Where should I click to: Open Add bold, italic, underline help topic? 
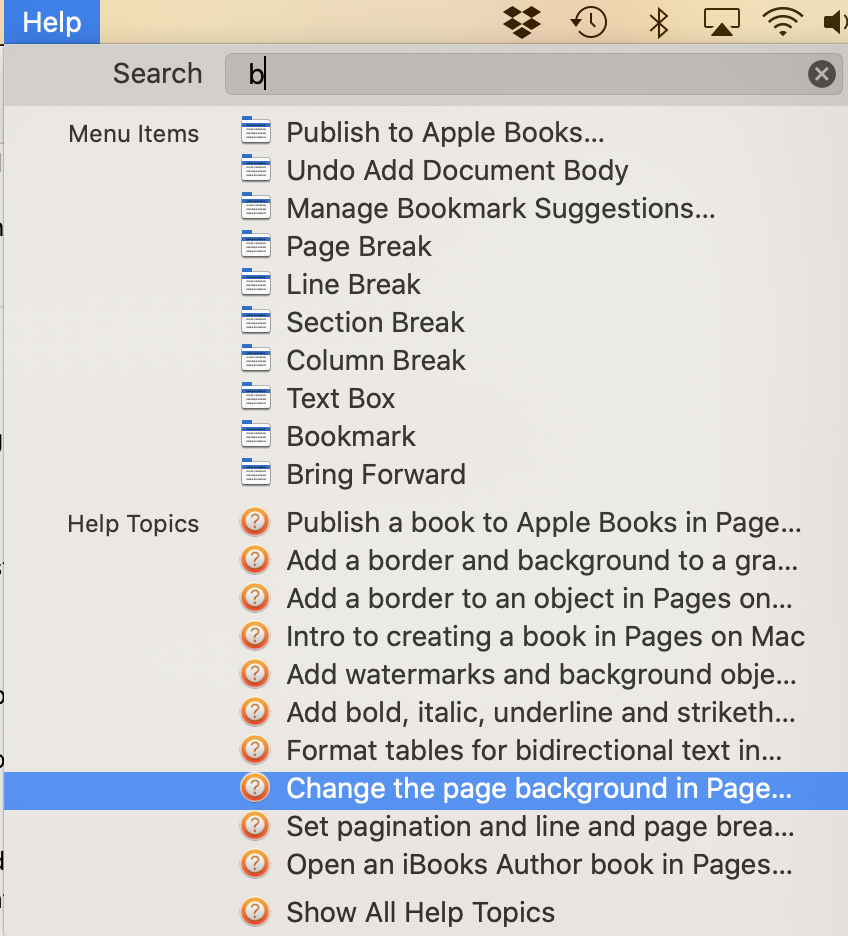(x=541, y=713)
